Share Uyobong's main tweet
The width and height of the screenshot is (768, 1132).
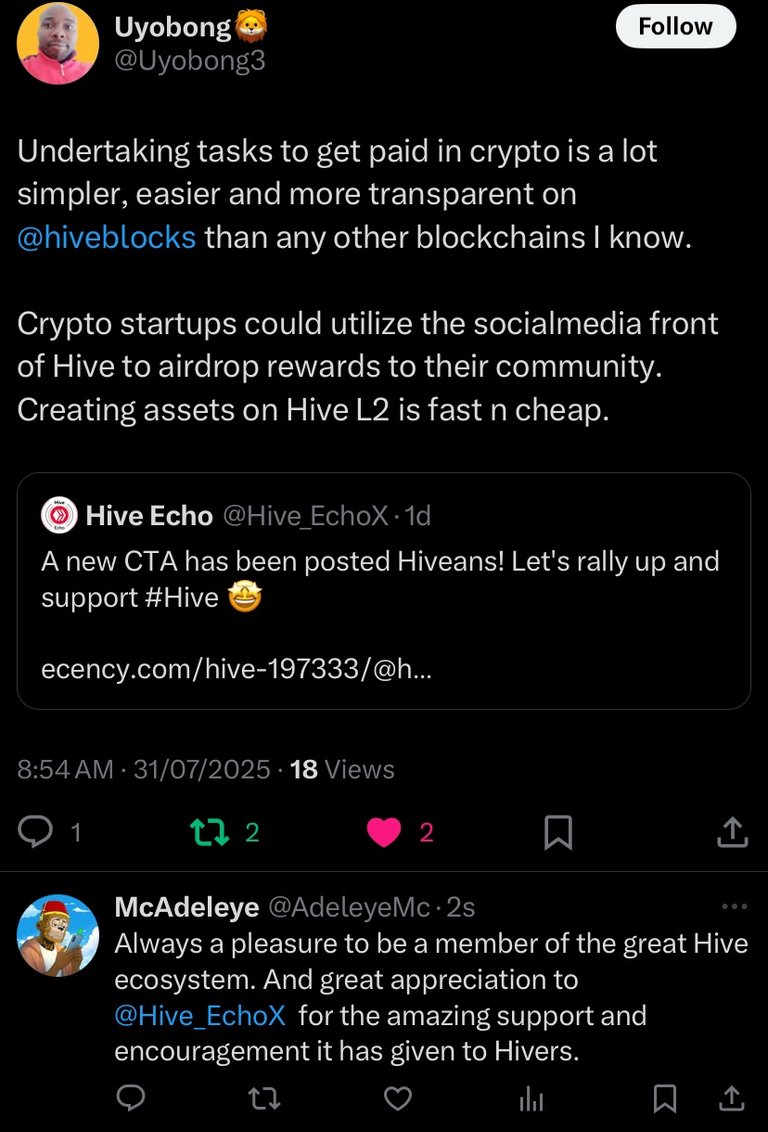[732, 832]
